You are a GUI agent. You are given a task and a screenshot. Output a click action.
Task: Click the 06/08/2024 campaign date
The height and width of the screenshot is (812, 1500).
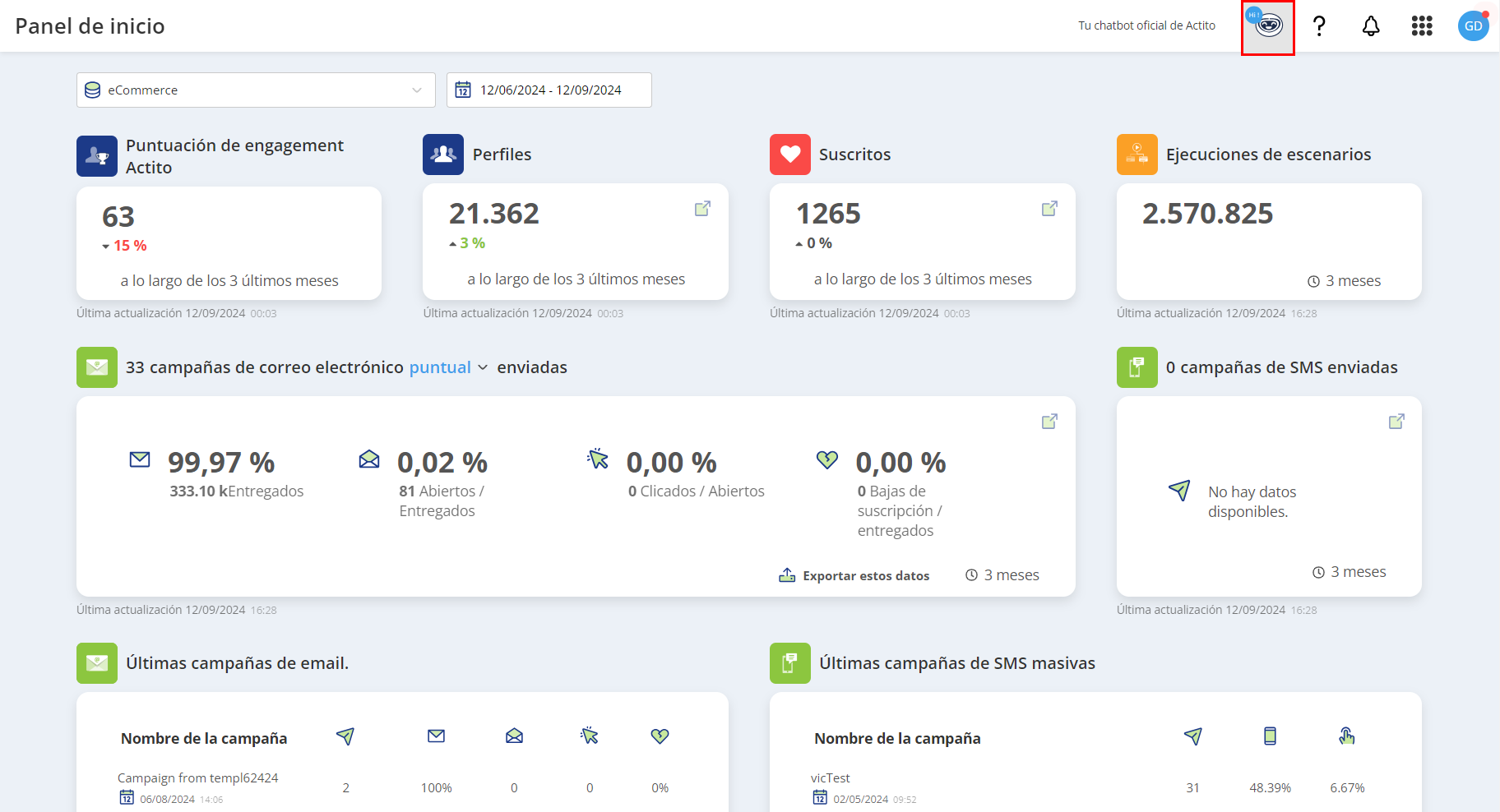[167, 800]
